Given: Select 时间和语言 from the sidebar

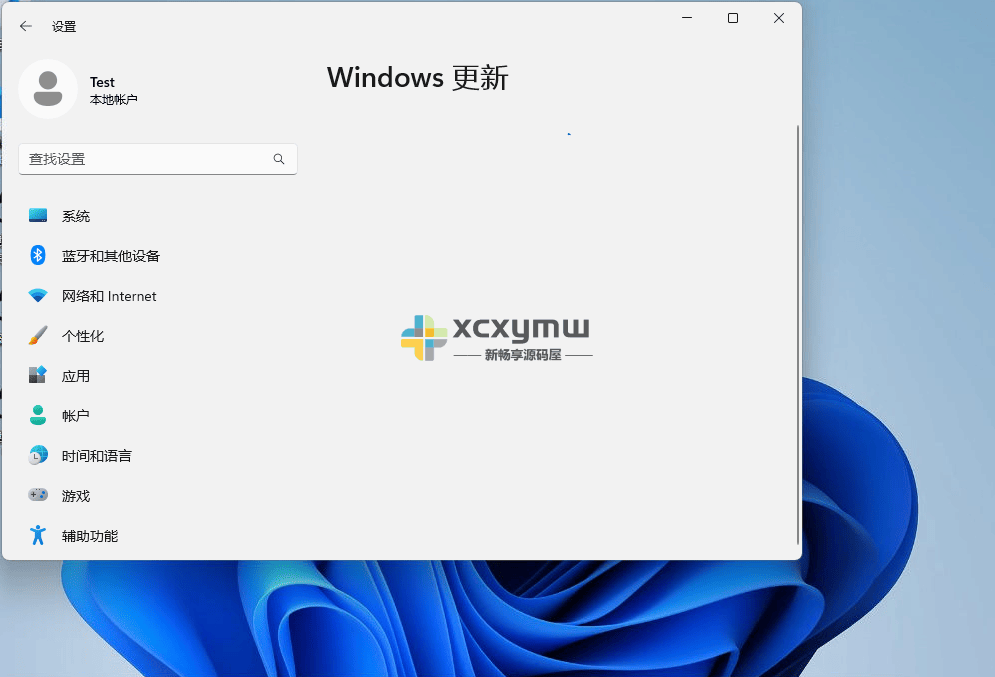Looking at the screenshot, I should [95, 455].
